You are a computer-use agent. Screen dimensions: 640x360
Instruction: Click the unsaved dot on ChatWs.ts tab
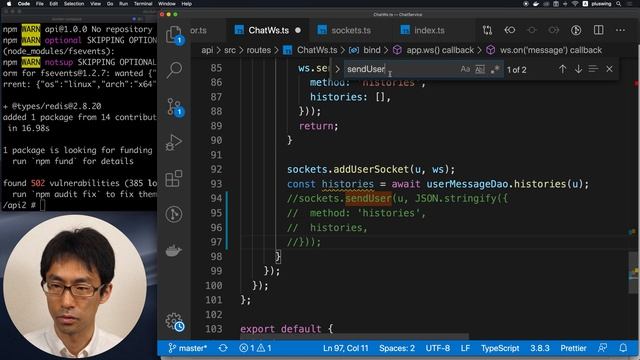coord(298,30)
